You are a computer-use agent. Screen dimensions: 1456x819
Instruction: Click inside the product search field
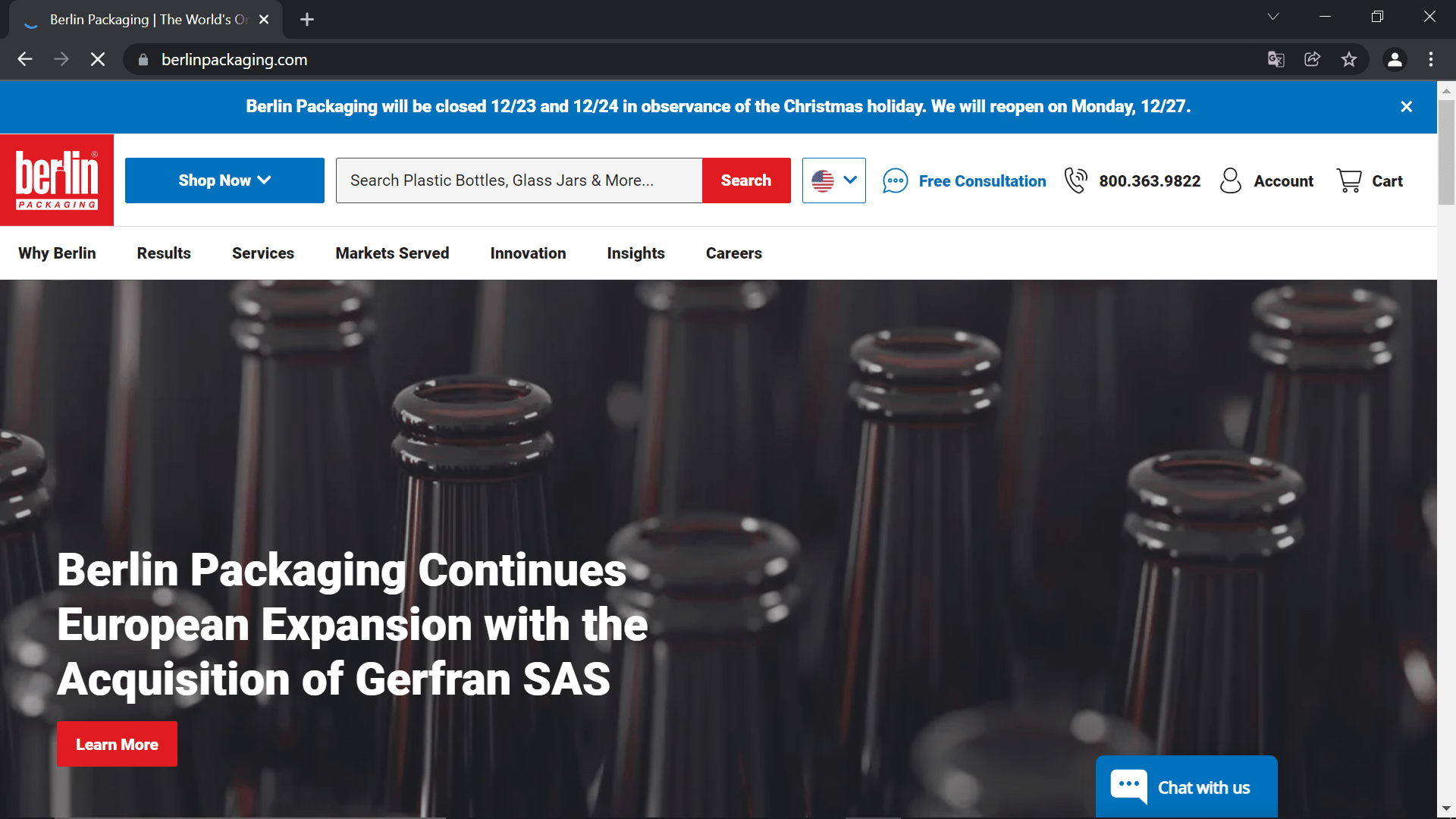(519, 180)
